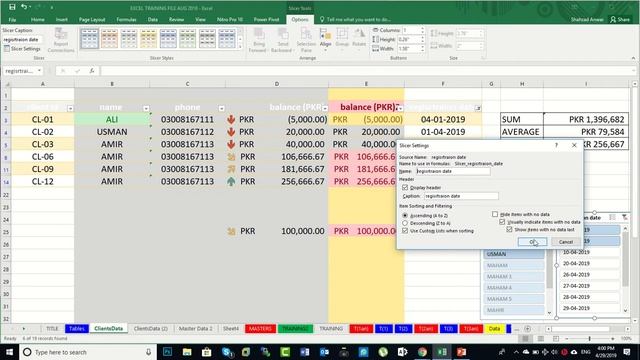Click the microphone icon in the search box
Viewport: 640px width, 360px height.
coord(148,352)
